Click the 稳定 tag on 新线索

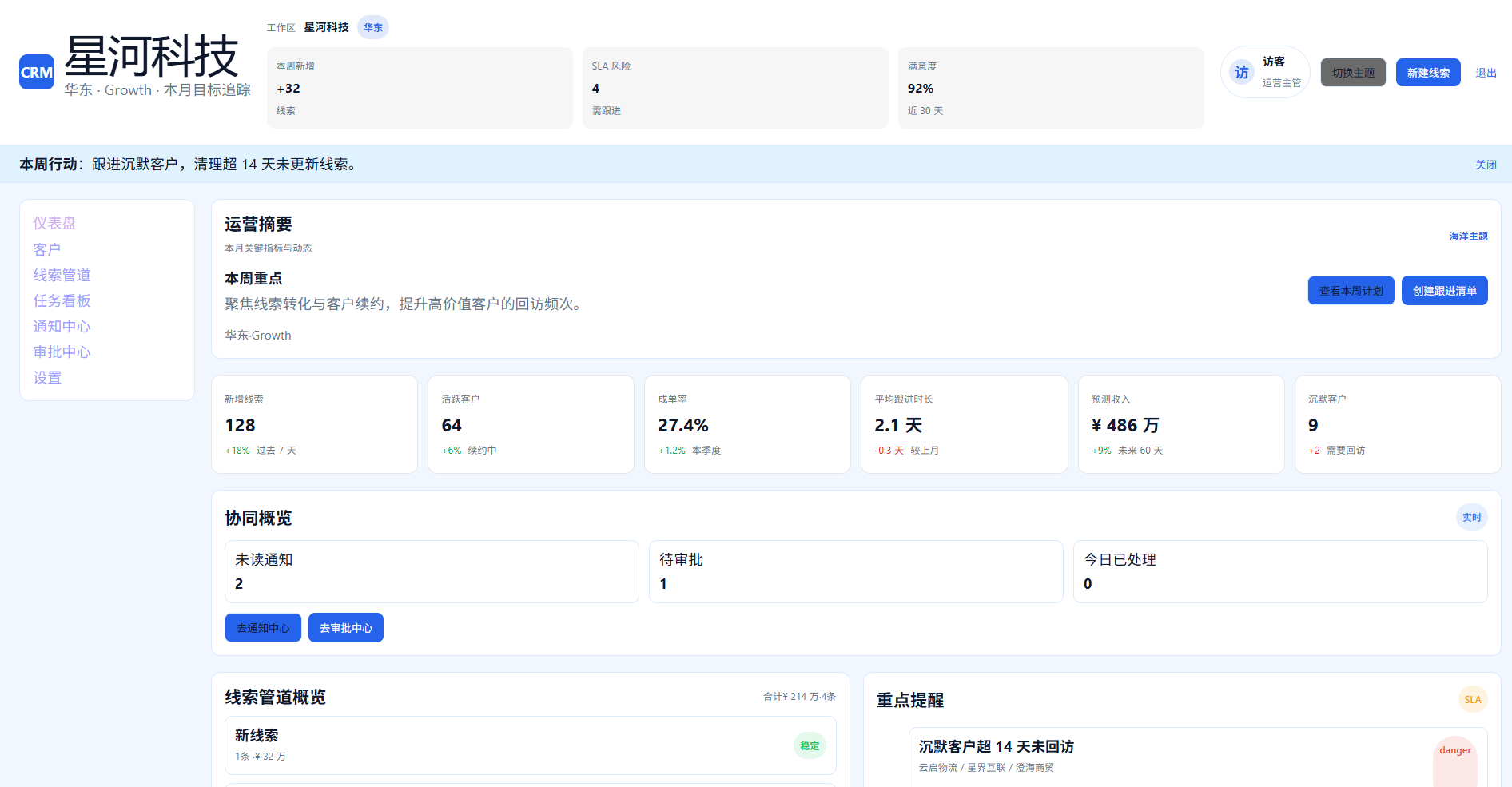click(x=810, y=746)
